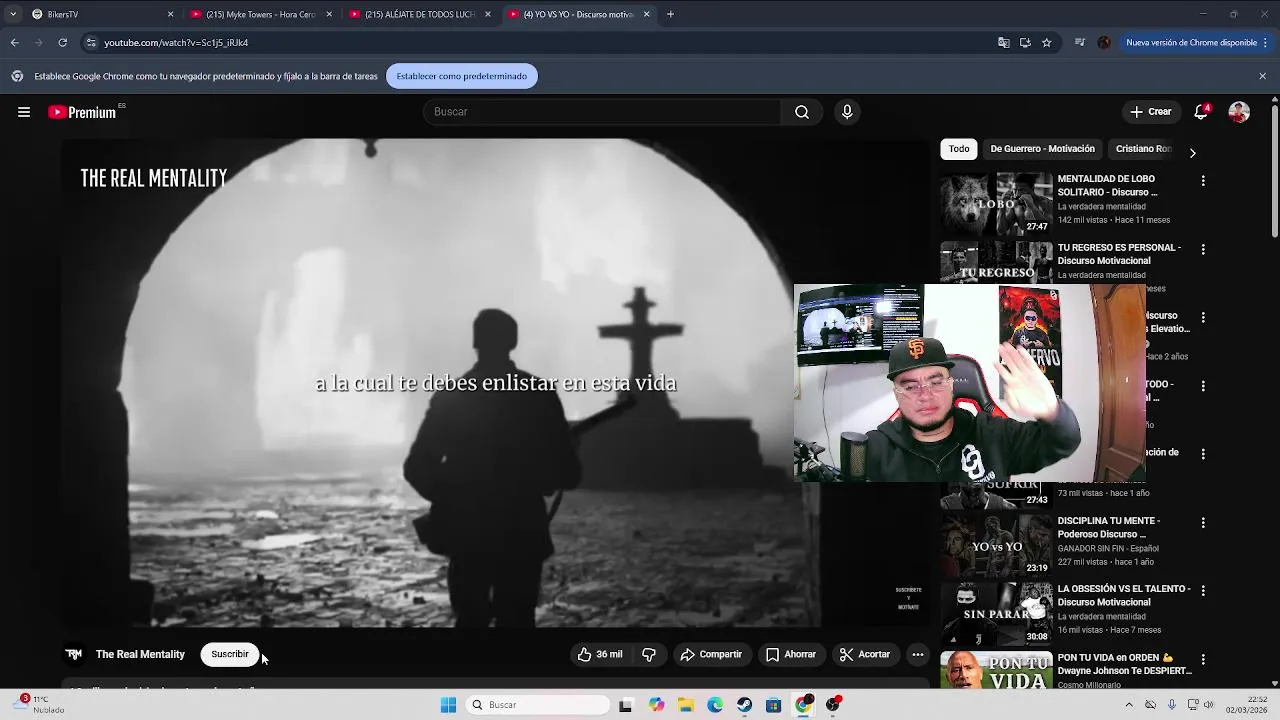This screenshot has width=1280, height=720.
Task: Open more actions ellipsis under video
Action: 917,654
